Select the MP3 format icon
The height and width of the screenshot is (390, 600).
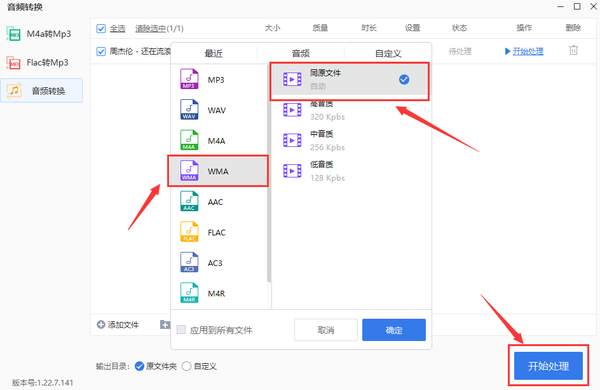[x=189, y=79]
